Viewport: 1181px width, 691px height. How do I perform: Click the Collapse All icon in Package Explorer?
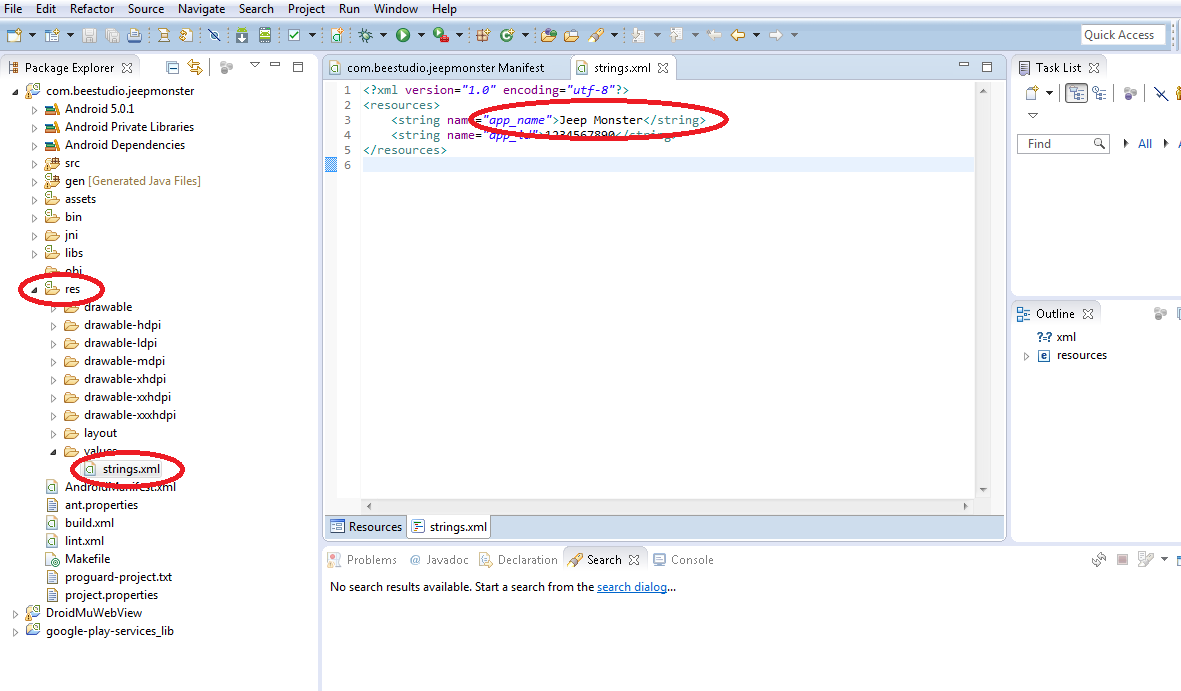(x=173, y=67)
